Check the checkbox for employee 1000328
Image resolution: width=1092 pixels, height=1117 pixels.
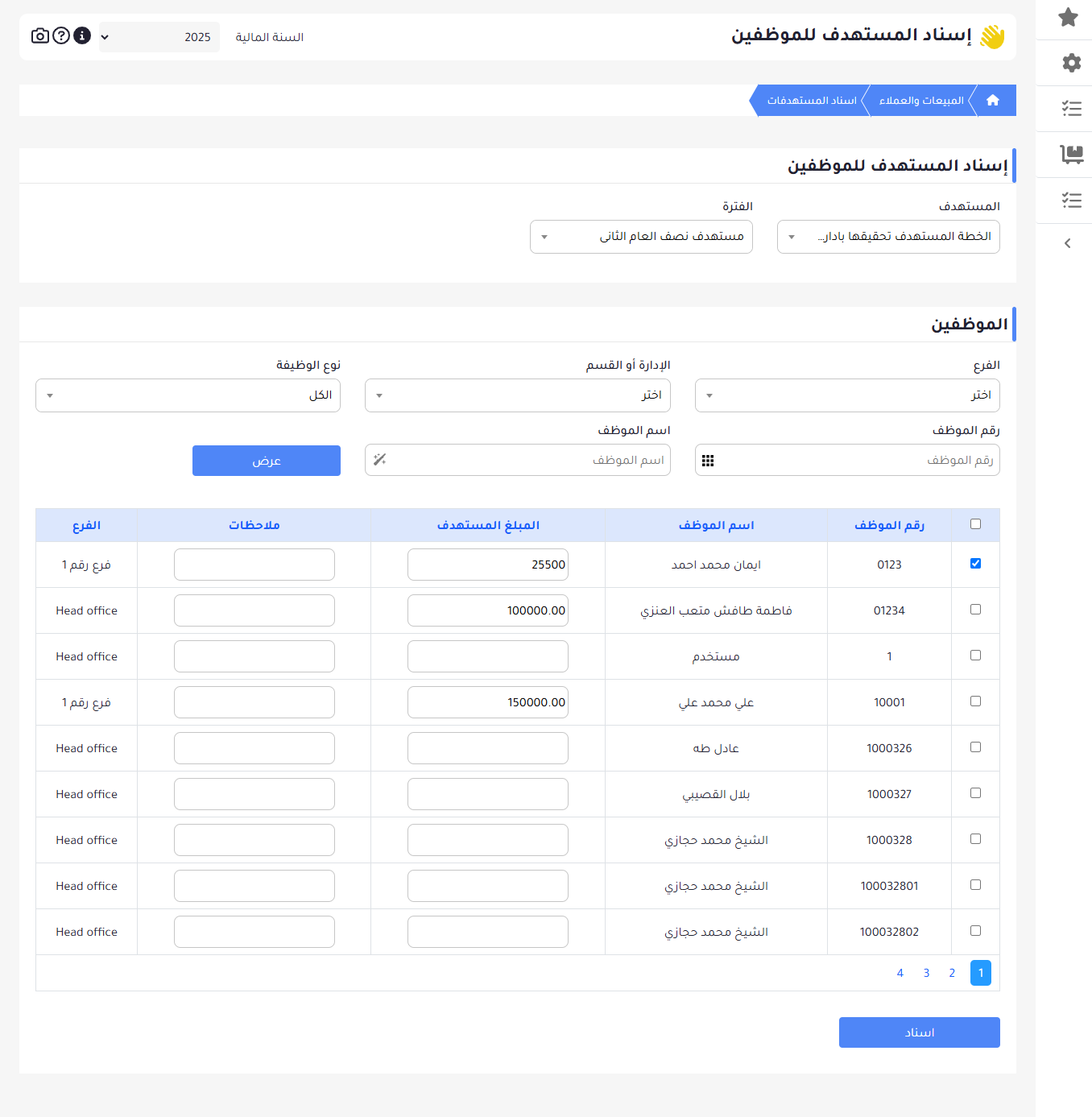coord(975,839)
